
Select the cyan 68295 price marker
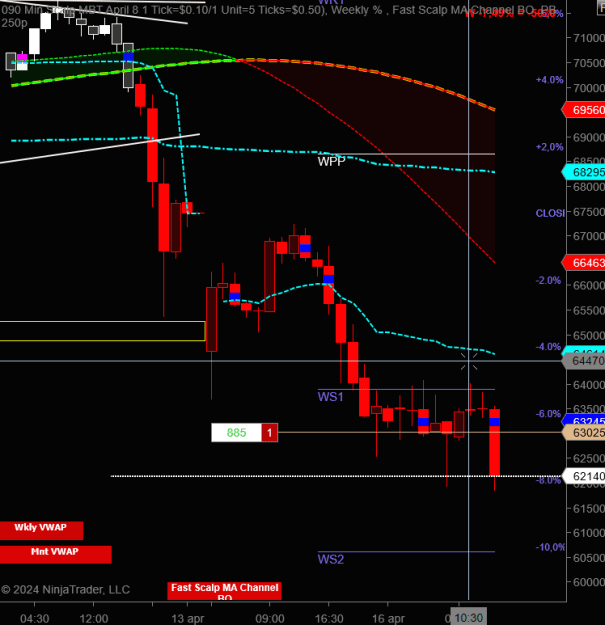[x=584, y=172]
